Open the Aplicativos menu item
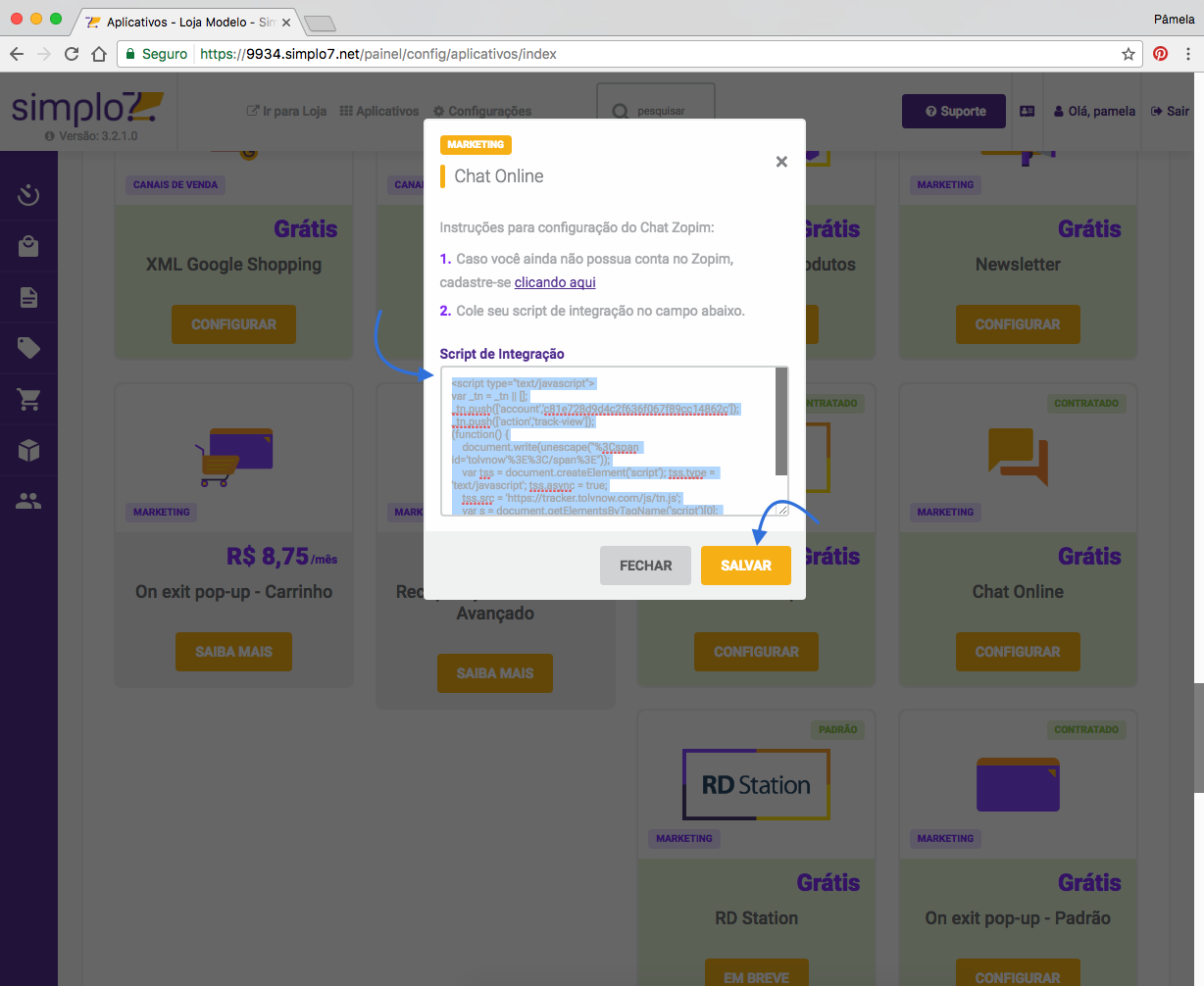1204x986 pixels. tap(379, 112)
